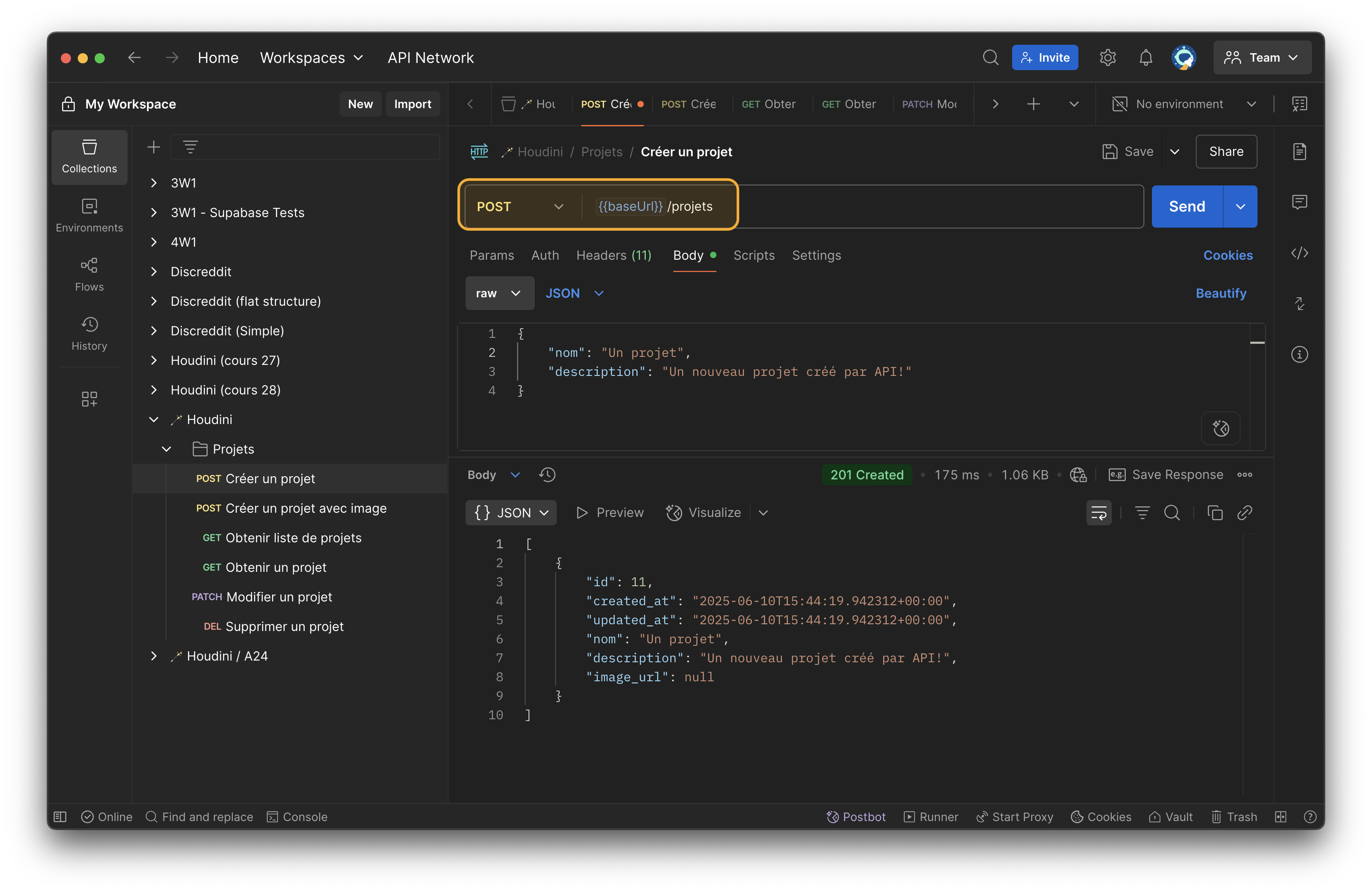Select the Supprimer un projet request
Screen dimensions: 1372x892
point(289,626)
